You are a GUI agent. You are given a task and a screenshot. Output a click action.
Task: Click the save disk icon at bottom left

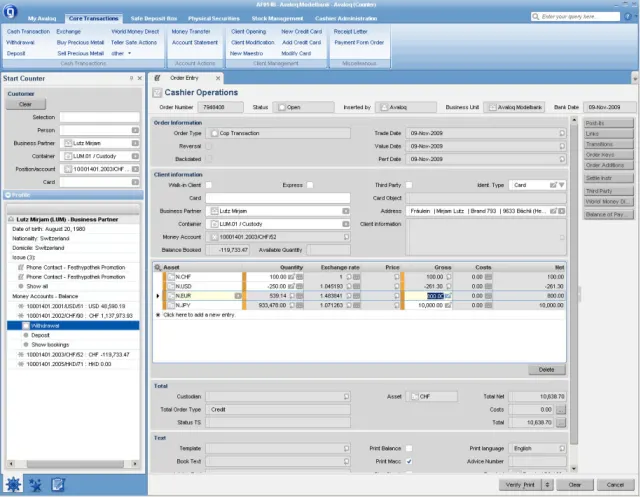pos(58,485)
